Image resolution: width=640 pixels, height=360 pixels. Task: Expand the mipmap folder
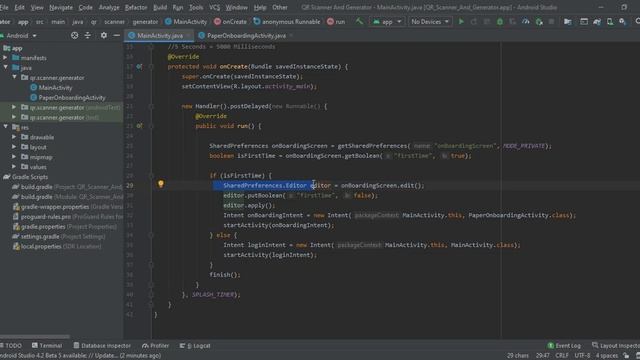(14, 157)
